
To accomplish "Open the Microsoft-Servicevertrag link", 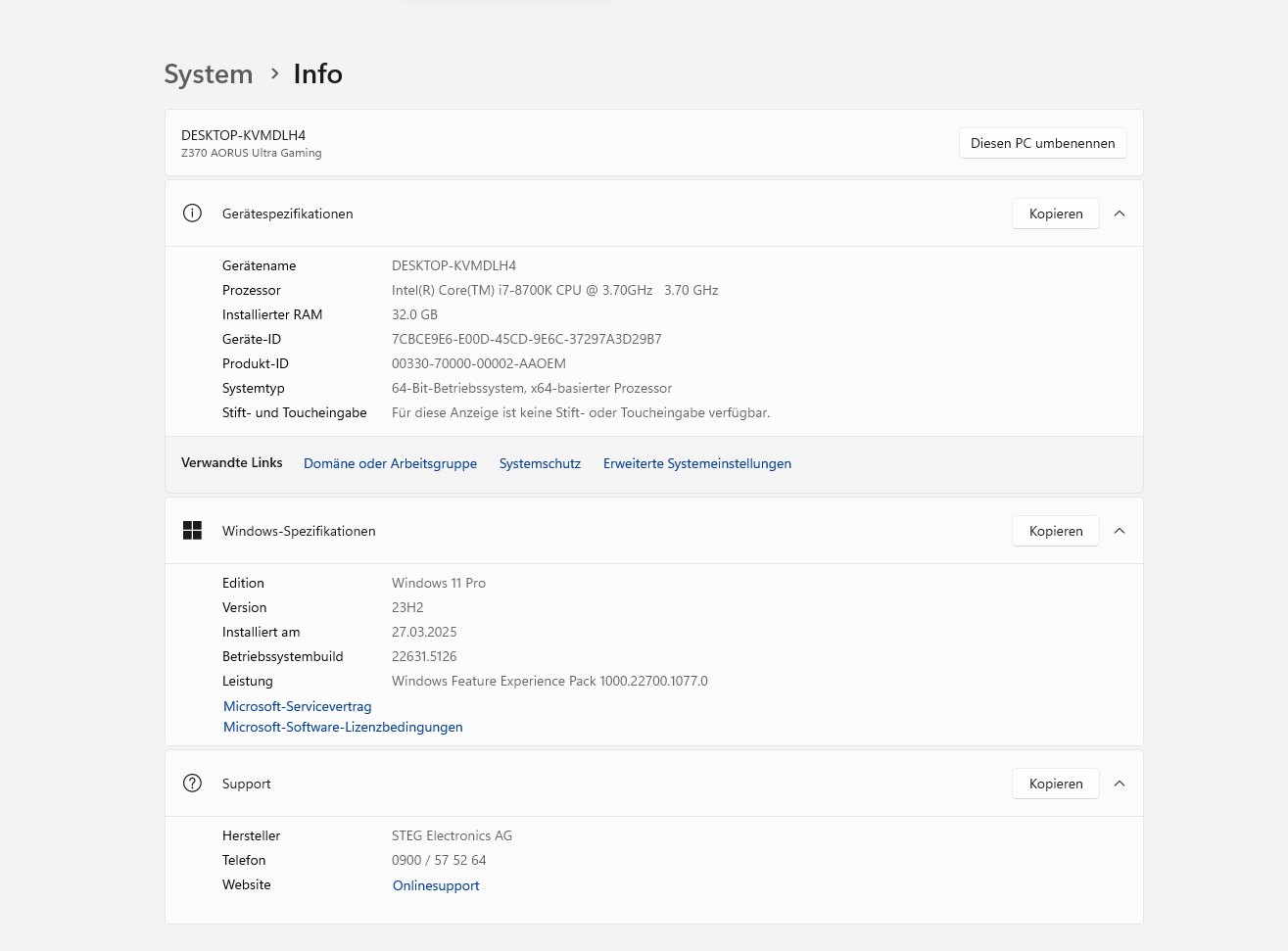I will [x=298, y=706].
